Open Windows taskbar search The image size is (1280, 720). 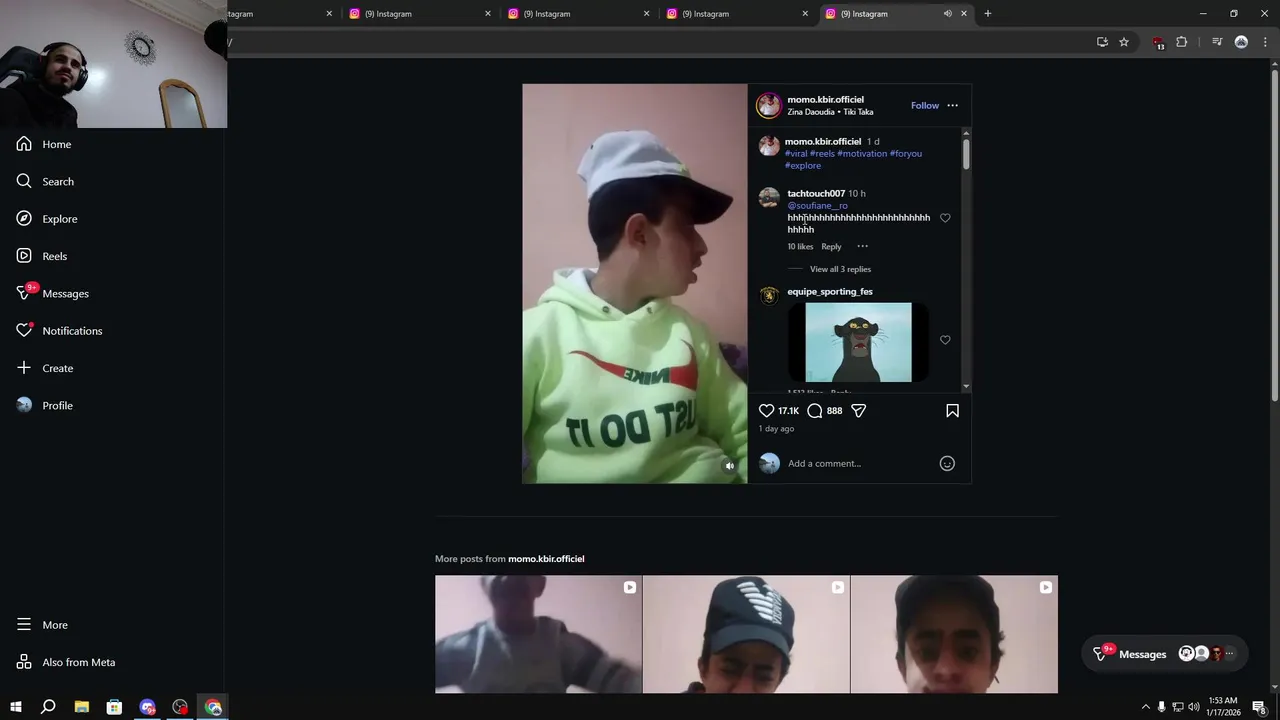48,707
